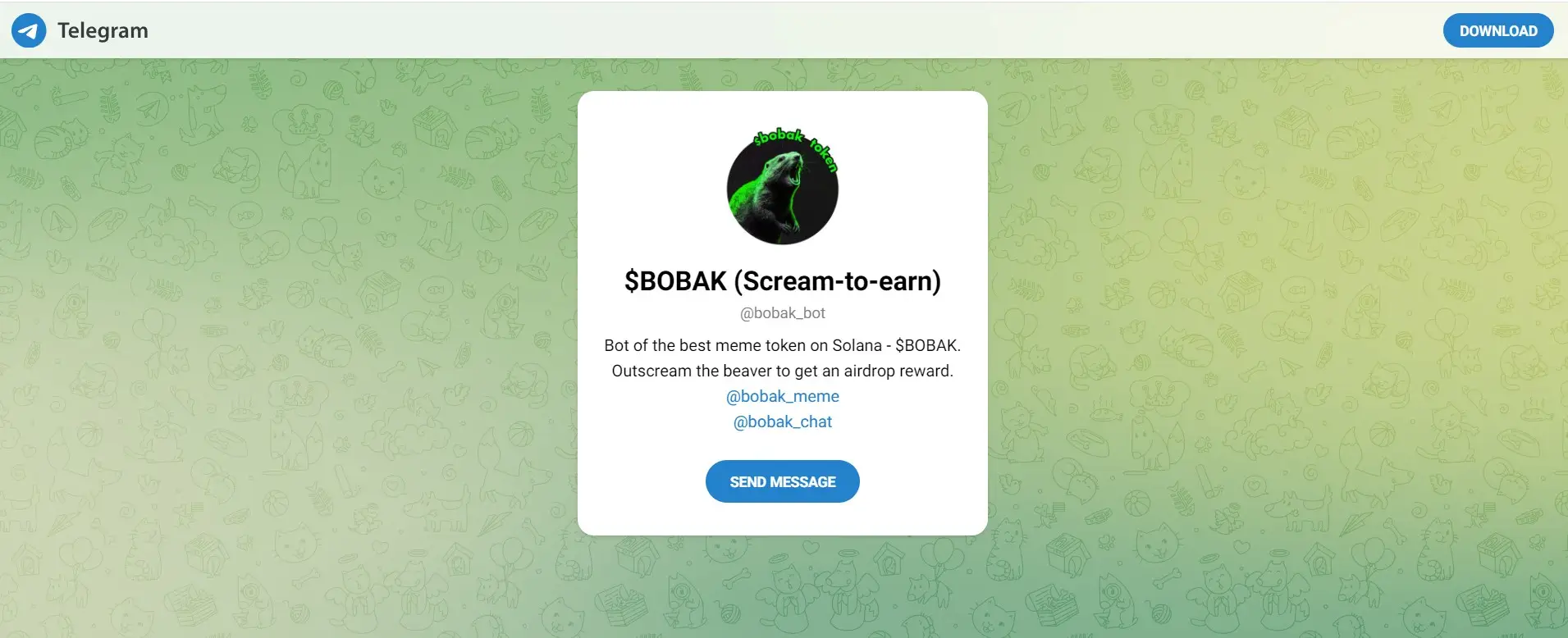Open the @bobak_meme channel link
1568x638 pixels.
[x=783, y=396]
